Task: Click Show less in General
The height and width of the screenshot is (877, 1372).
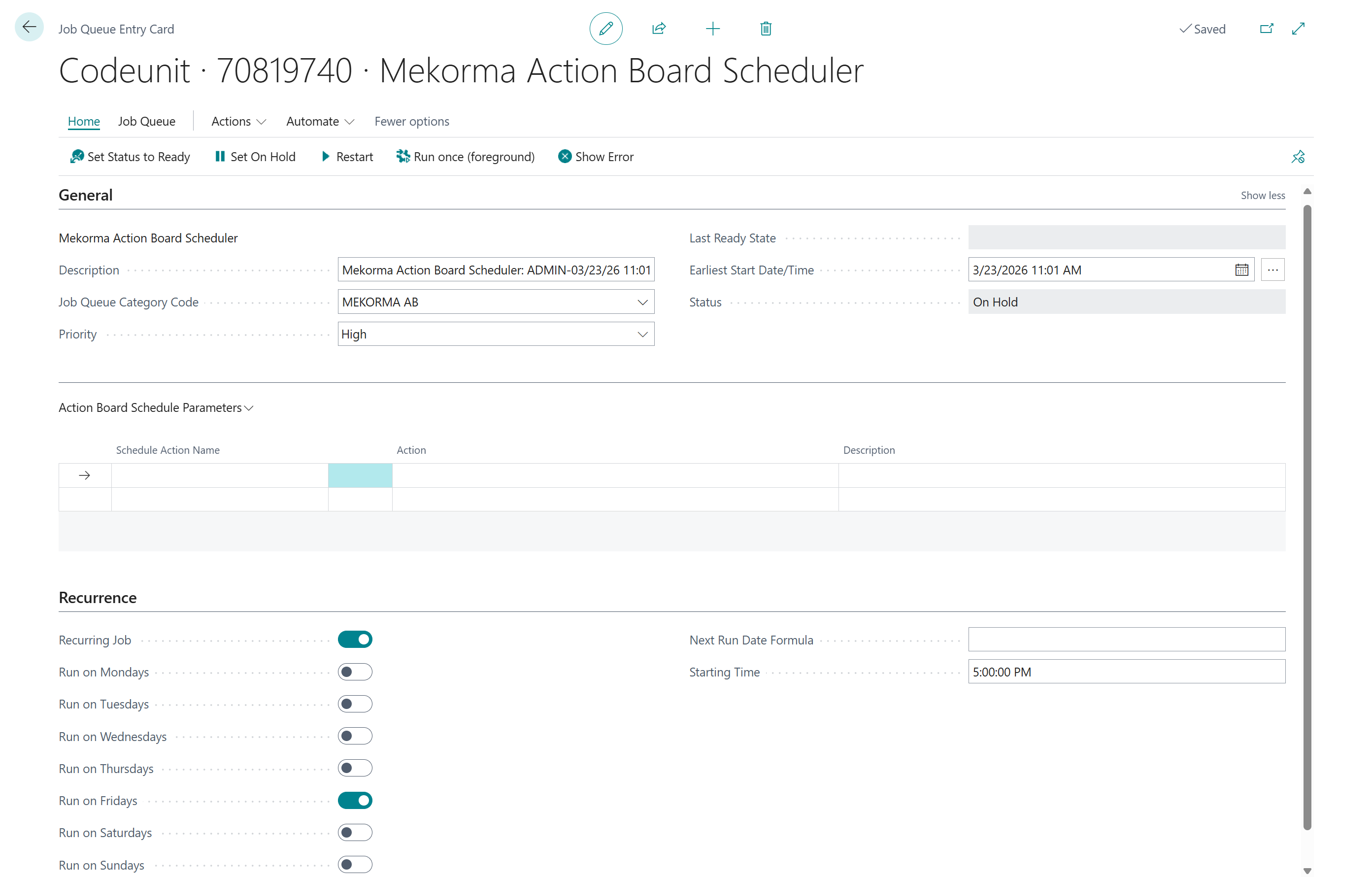Action: click(x=1263, y=196)
